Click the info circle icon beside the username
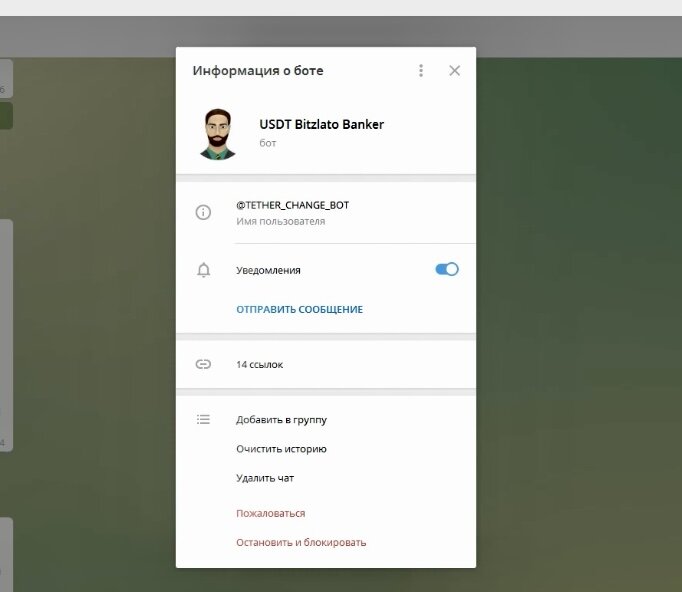This screenshot has width=682, height=592. pyautogui.click(x=203, y=212)
